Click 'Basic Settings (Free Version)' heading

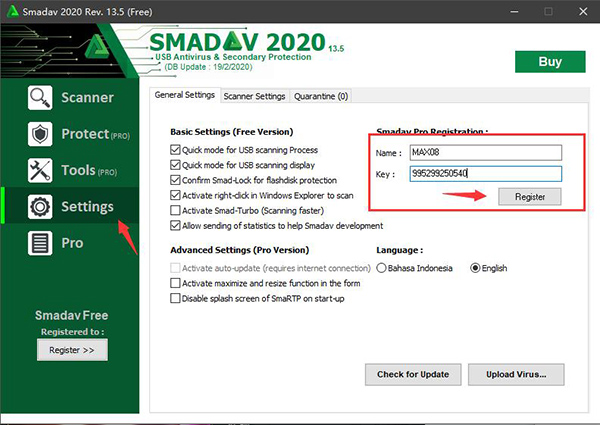[232, 132]
